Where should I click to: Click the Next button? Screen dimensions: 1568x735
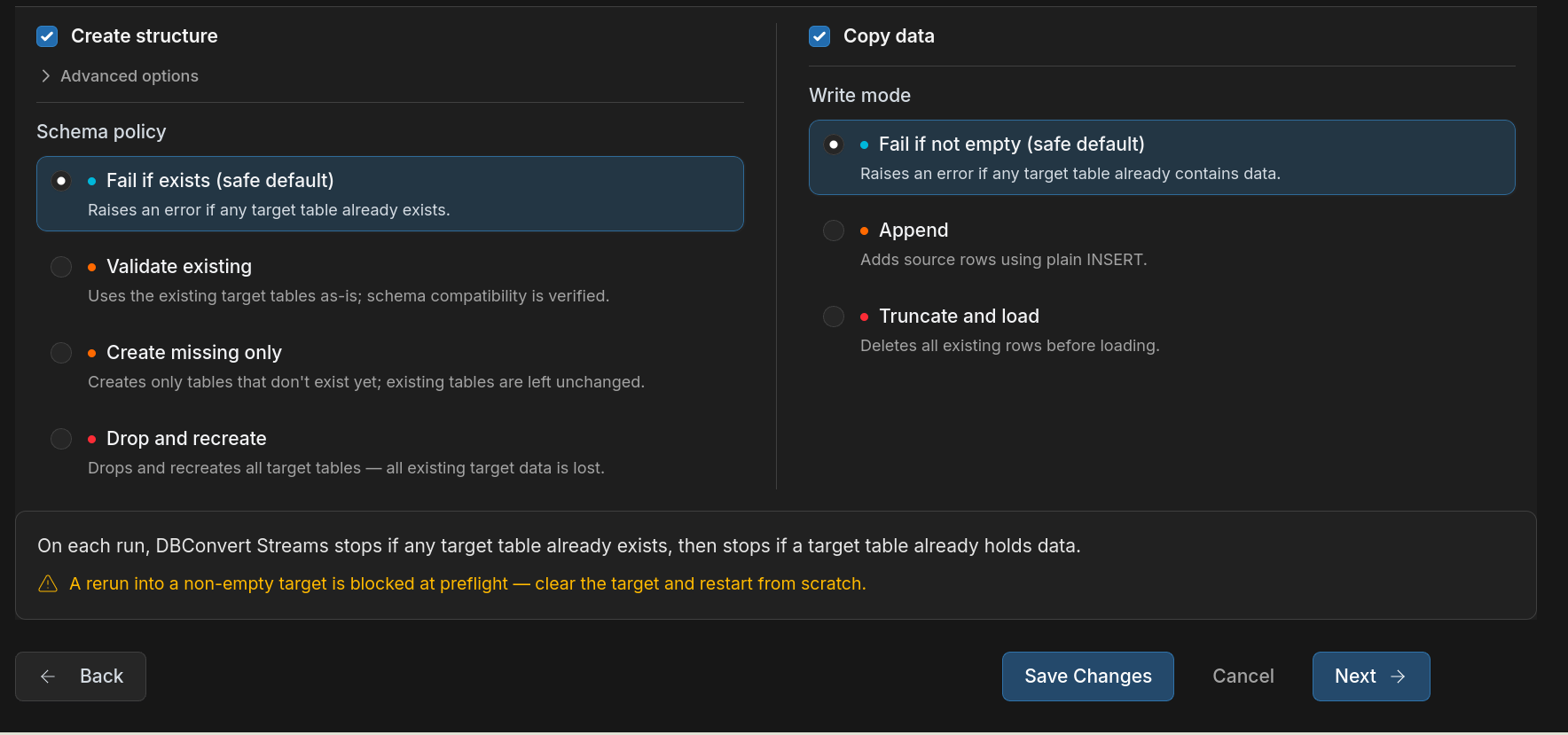(1371, 676)
